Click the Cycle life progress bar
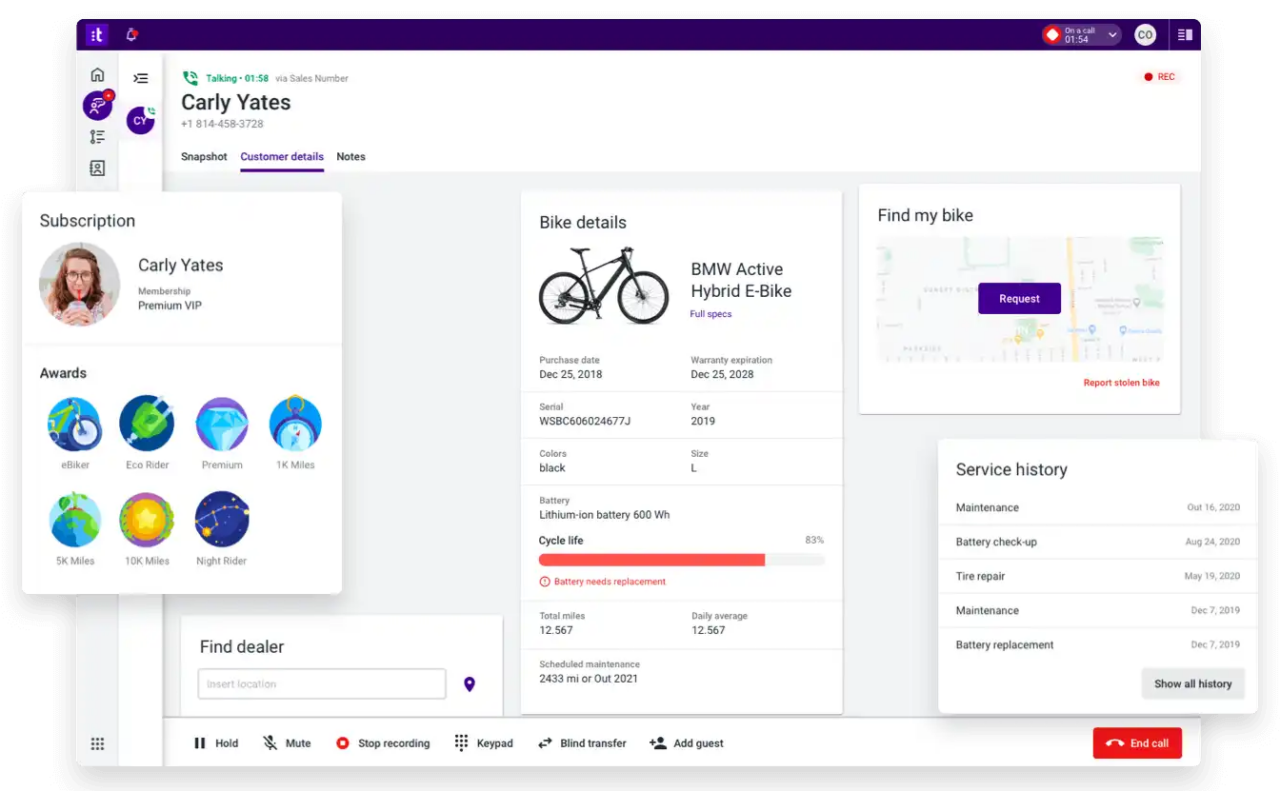Screen dimensions: 1280x791 [682, 560]
